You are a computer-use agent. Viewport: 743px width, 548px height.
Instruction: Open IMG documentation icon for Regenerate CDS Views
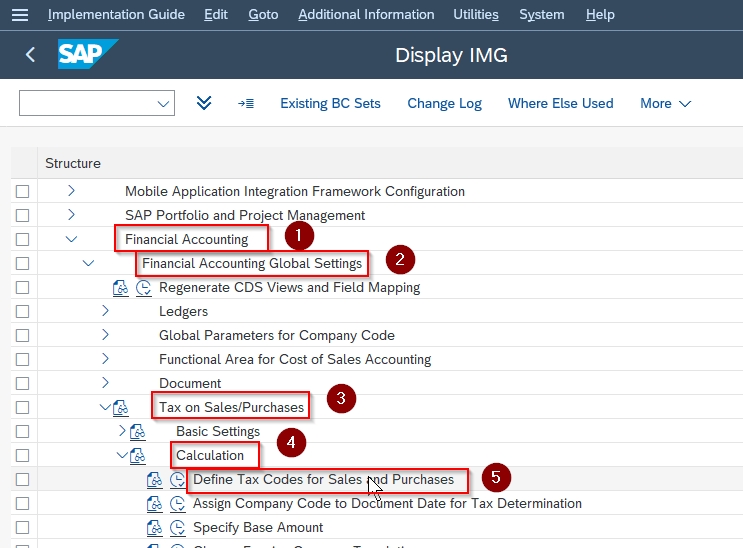tap(120, 288)
